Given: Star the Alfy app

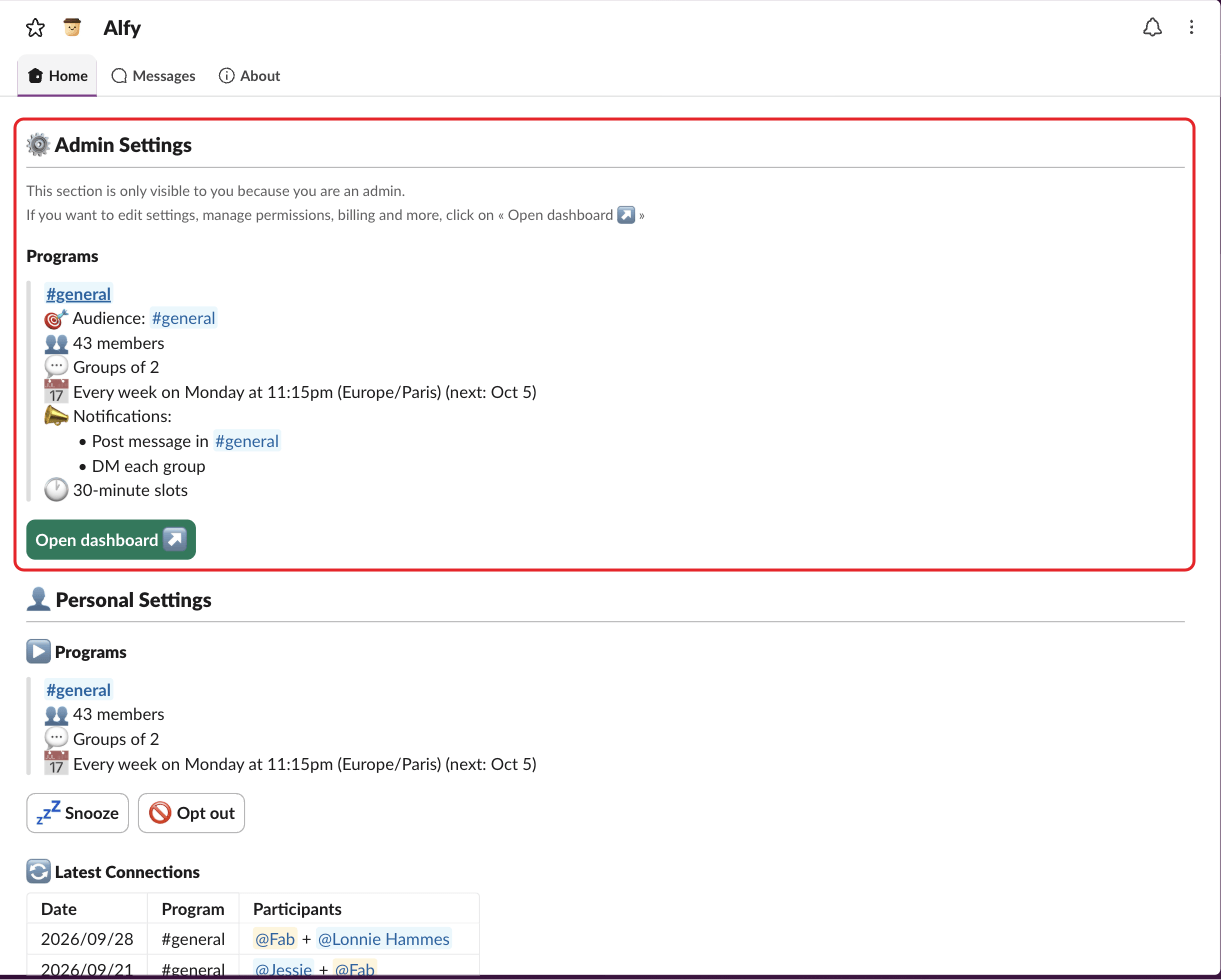Looking at the screenshot, I should pyautogui.click(x=35, y=28).
